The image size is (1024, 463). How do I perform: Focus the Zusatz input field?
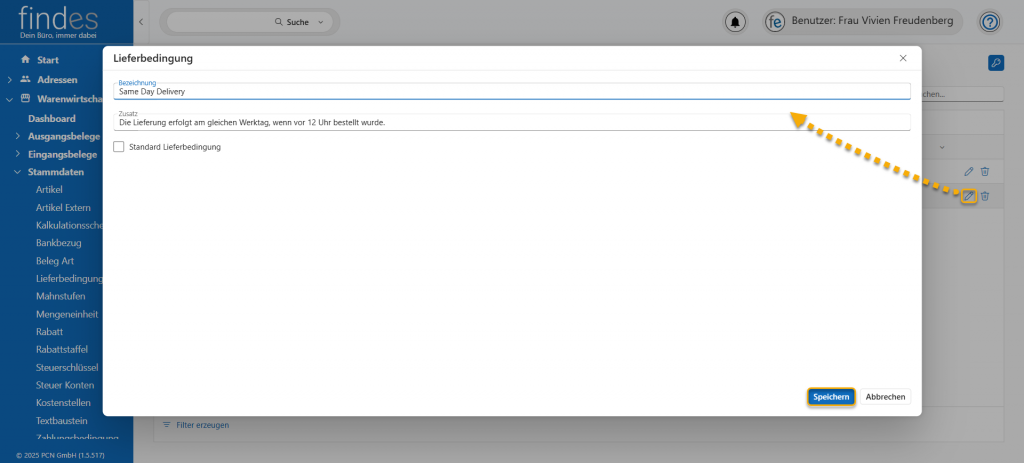click(x=510, y=123)
